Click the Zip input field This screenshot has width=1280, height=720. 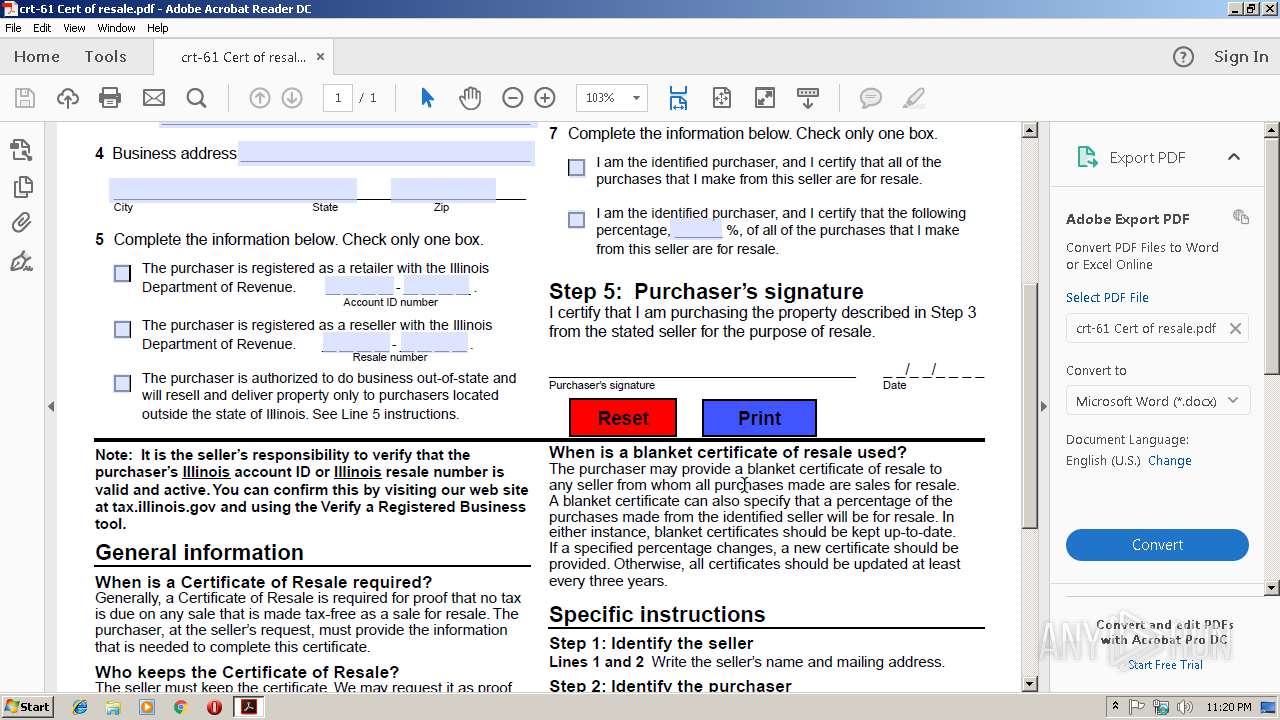click(443, 189)
